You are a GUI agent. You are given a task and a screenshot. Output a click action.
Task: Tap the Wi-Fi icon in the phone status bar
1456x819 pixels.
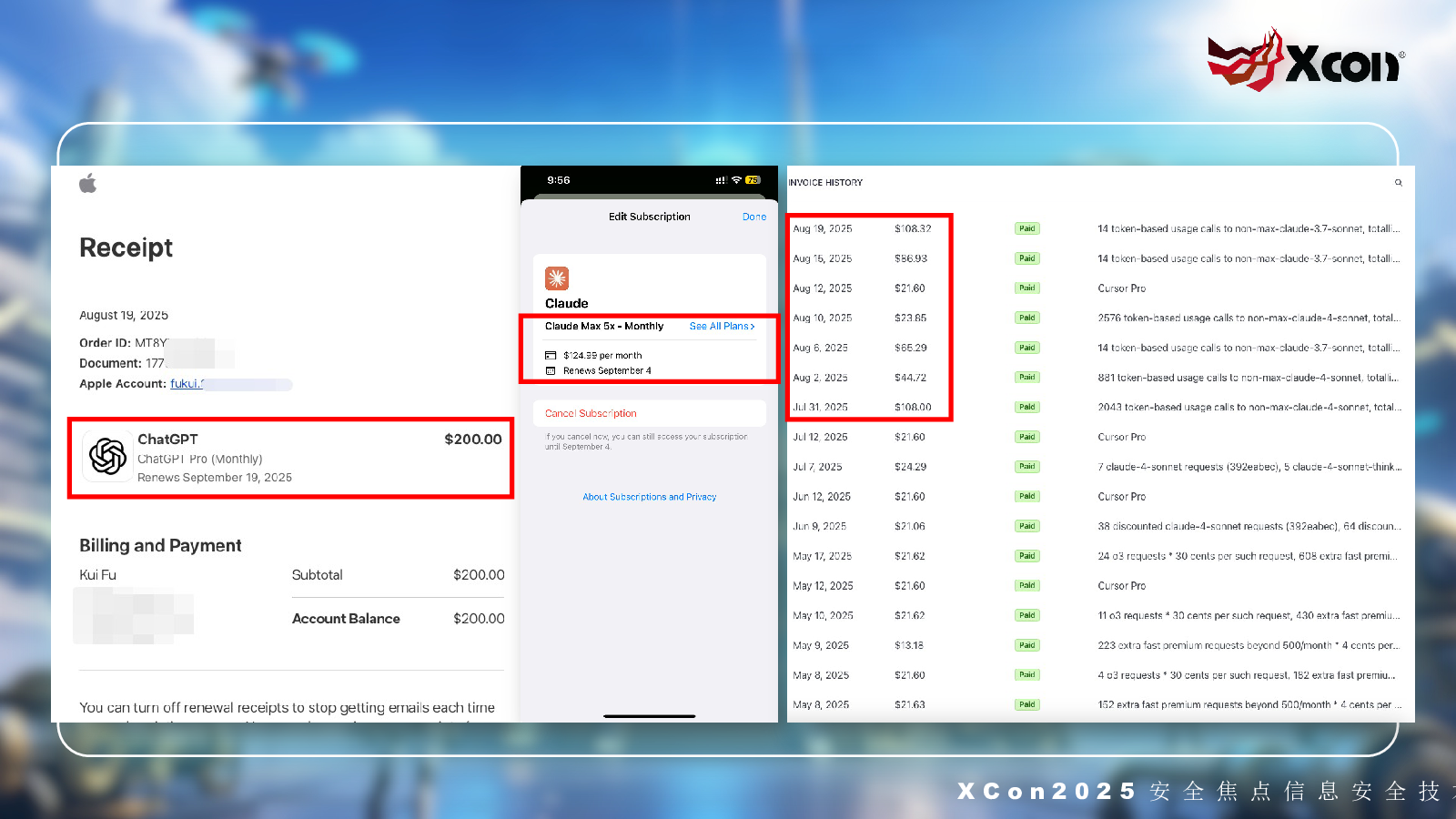tap(736, 180)
